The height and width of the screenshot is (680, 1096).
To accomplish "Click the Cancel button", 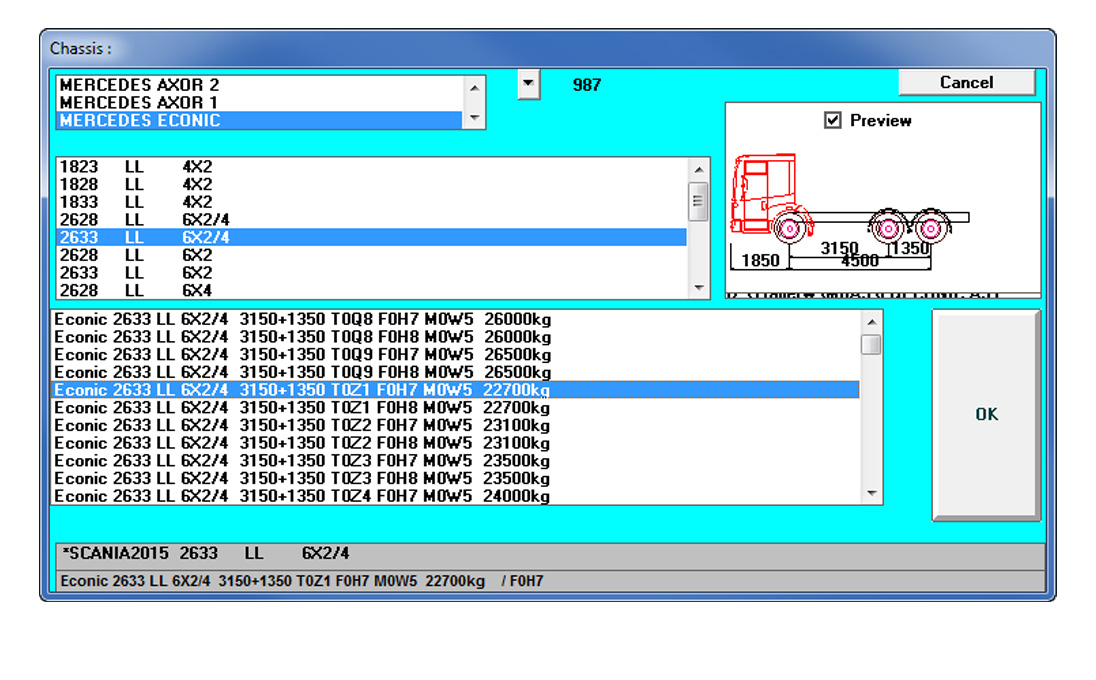I will pyautogui.click(x=966, y=82).
